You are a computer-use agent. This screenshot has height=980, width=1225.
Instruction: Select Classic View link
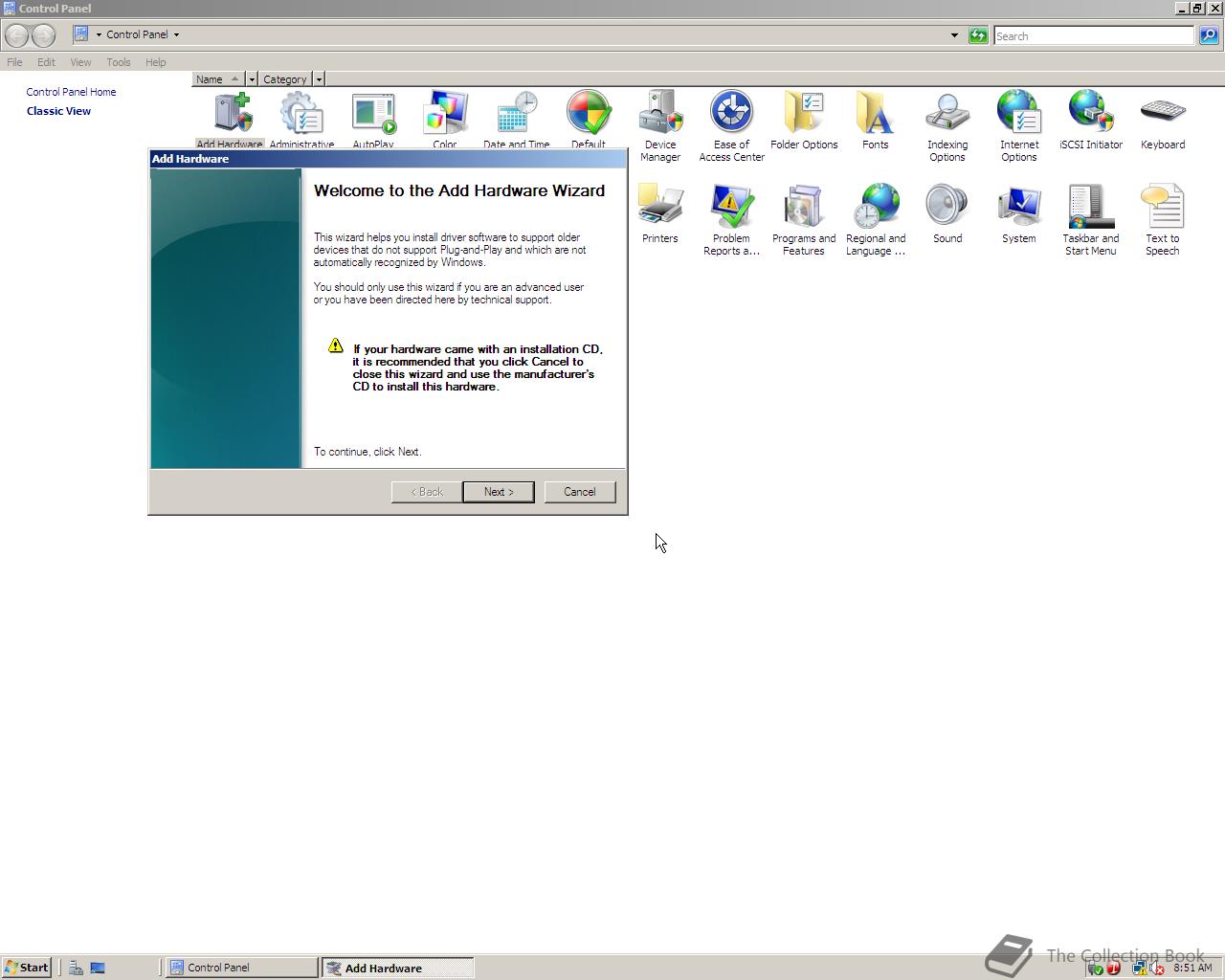point(58,111)
